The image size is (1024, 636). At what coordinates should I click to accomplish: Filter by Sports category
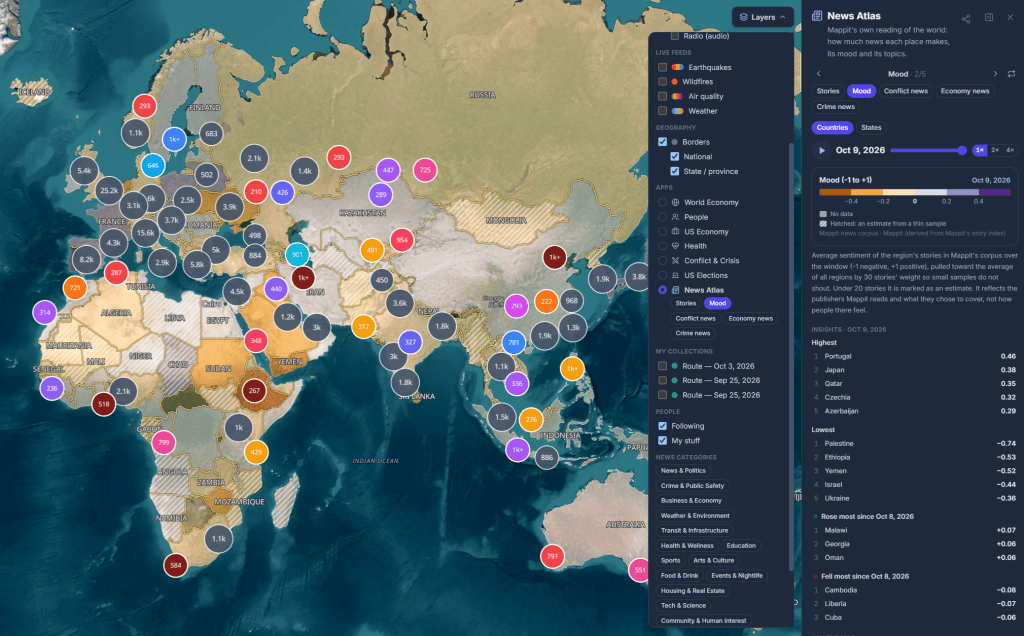[x=670, y=560]
